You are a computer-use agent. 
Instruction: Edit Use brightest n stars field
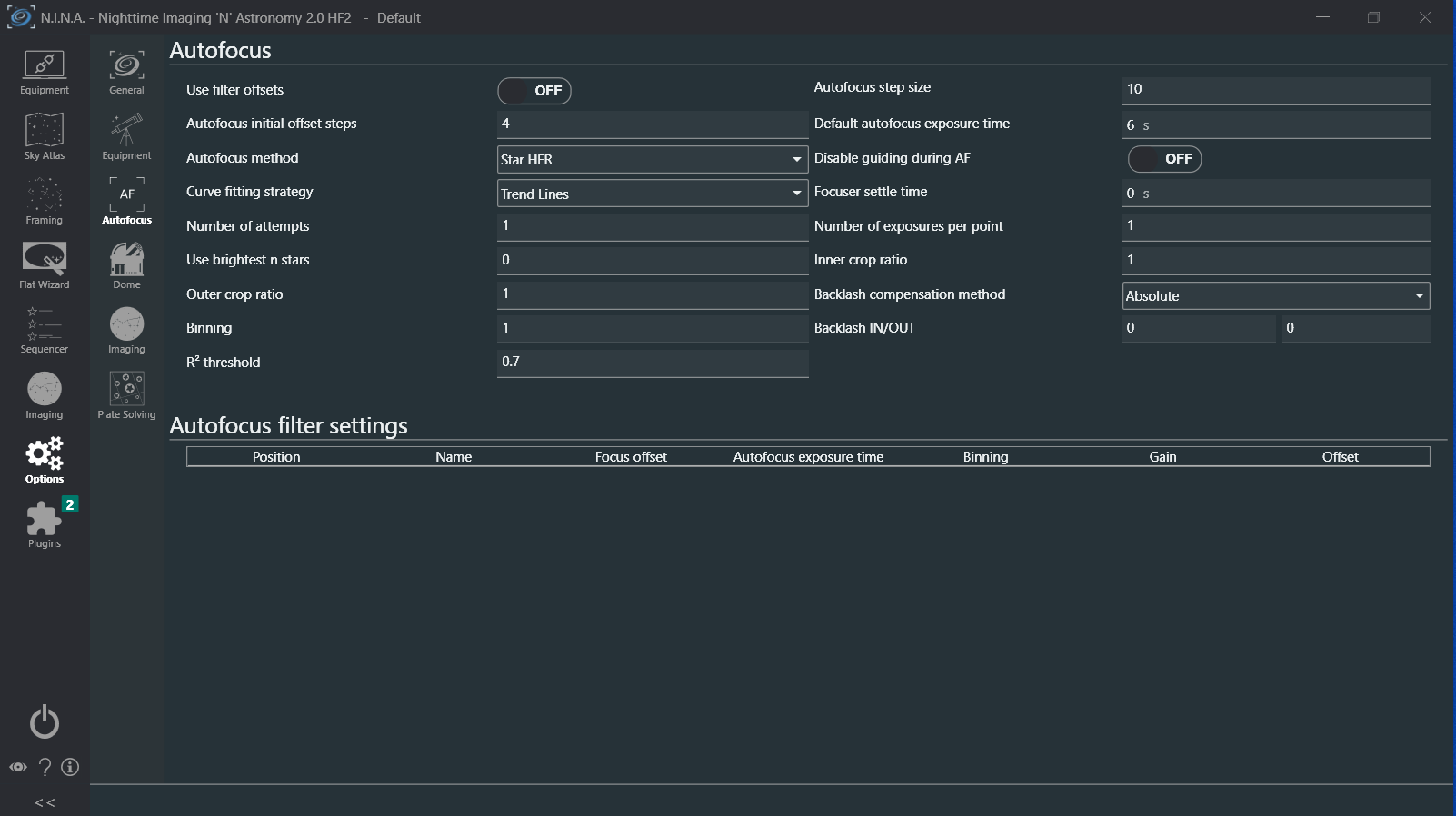coord(653,261)
